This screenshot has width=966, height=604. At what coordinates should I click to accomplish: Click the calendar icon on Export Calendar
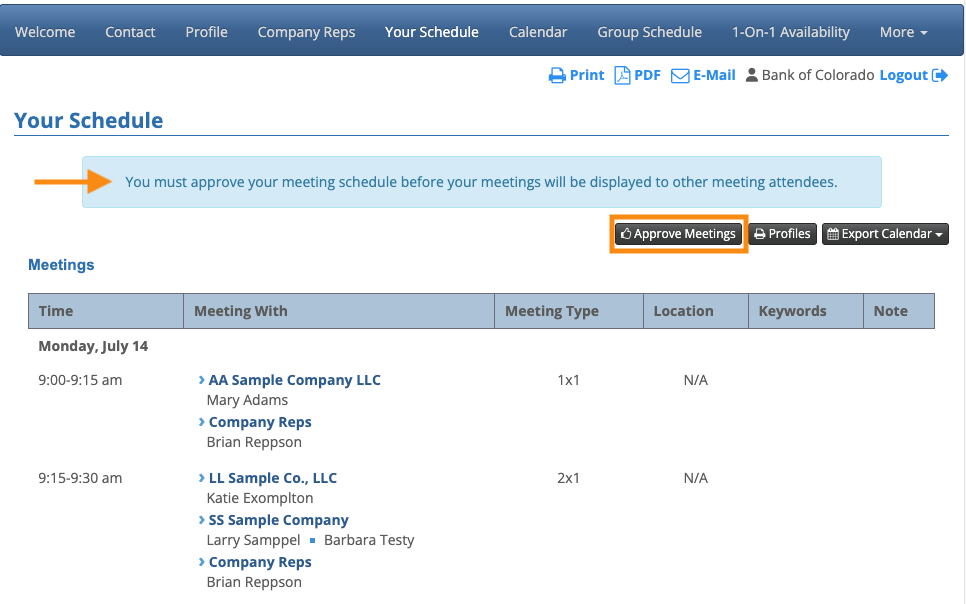pyautogui.click(x=833, y=234)
